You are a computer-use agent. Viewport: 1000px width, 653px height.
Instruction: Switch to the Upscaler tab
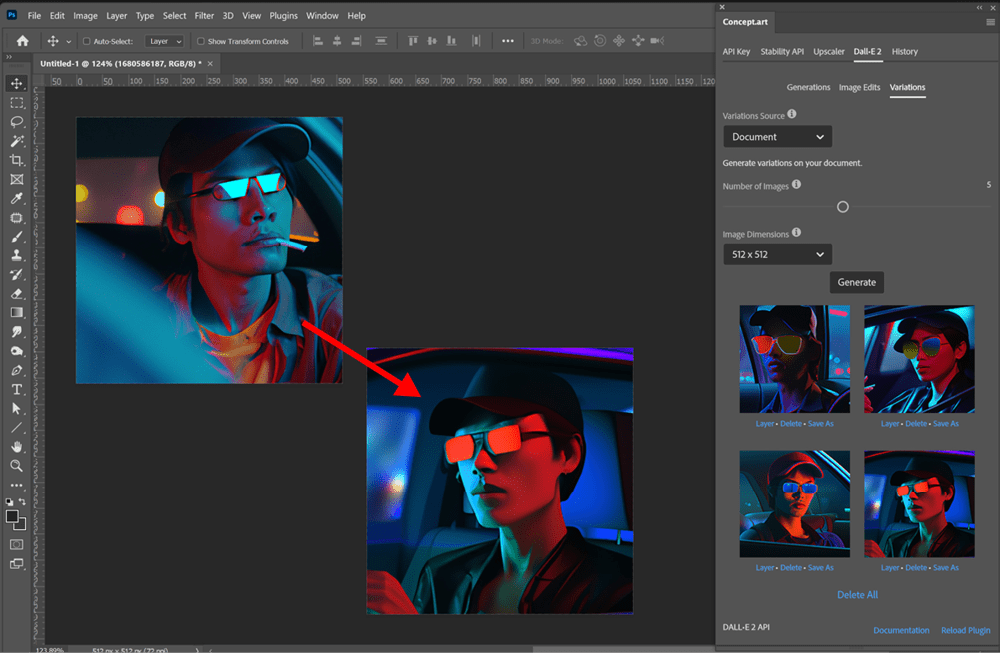(x=828, y=52)
